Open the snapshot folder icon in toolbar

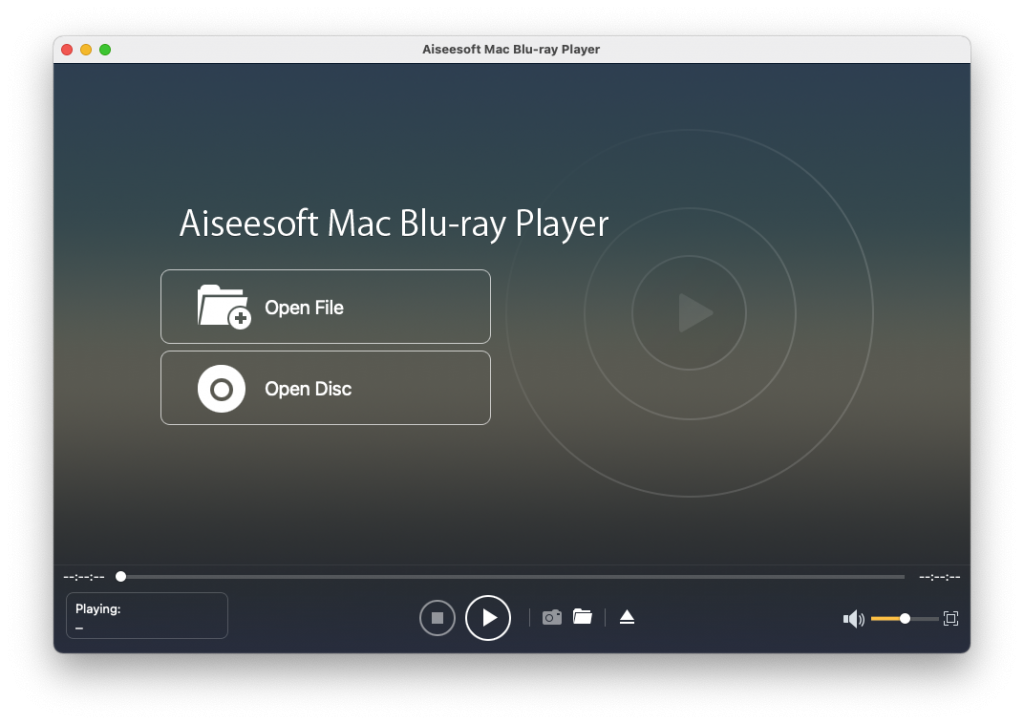click(x=583, y=616)
